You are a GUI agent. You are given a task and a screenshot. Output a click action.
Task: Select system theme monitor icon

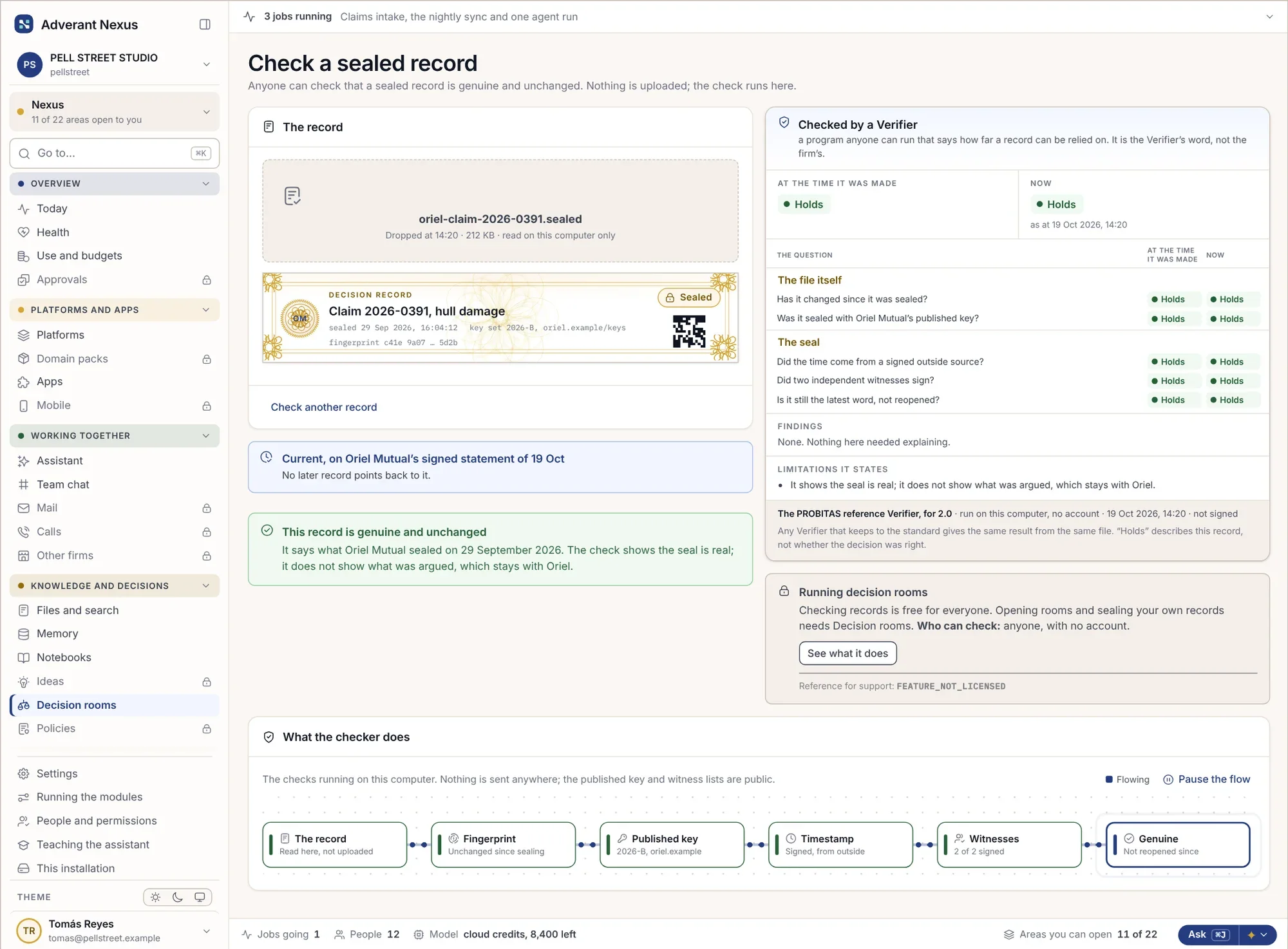pos(200,897)
